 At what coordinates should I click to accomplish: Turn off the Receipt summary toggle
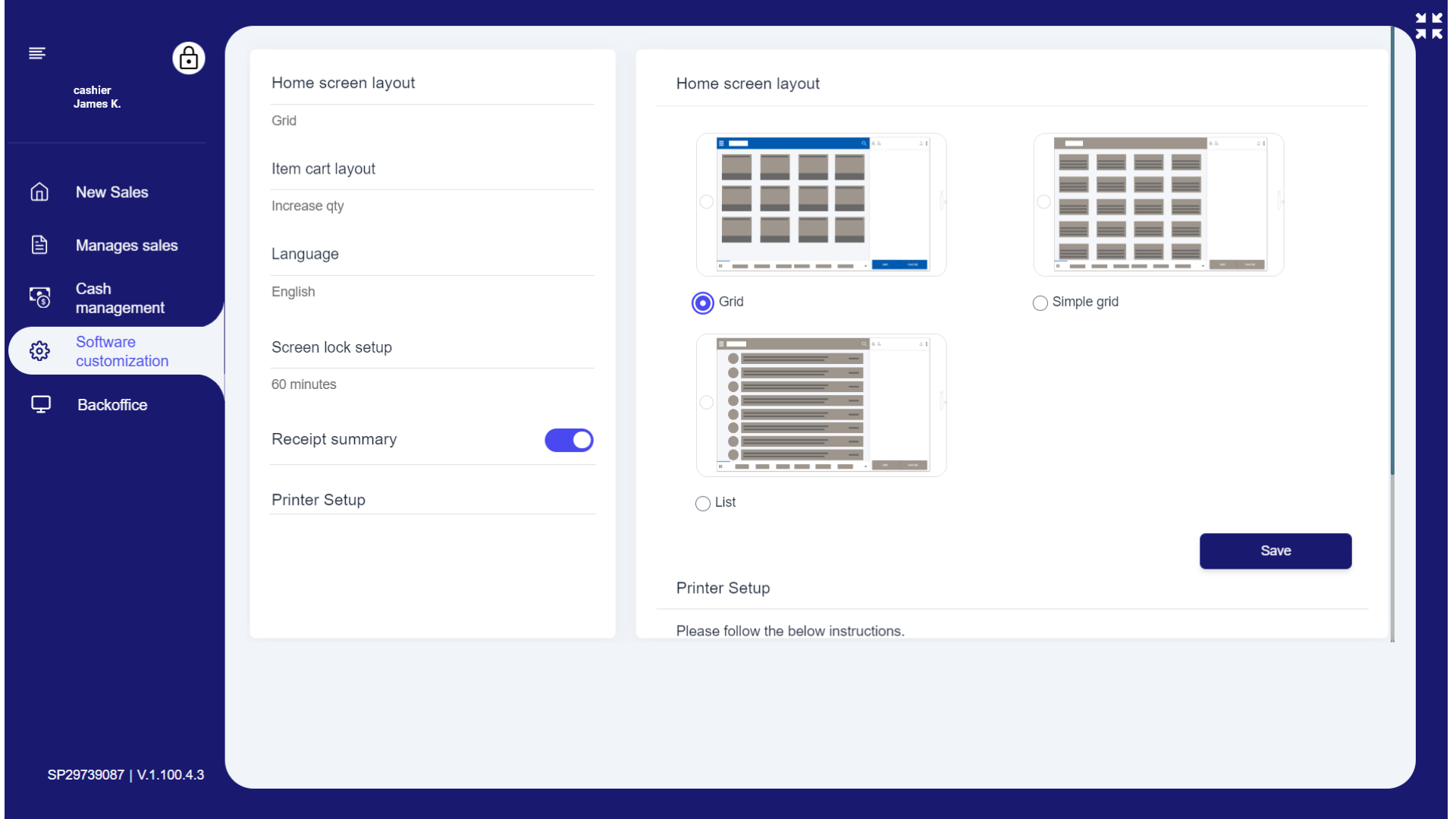(x=569, y=440)
